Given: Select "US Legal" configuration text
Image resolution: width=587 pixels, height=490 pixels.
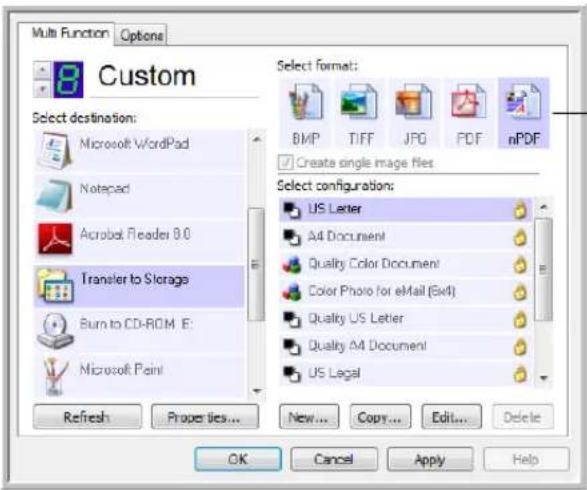Looking at the screenshot, I should coord(334,373).
